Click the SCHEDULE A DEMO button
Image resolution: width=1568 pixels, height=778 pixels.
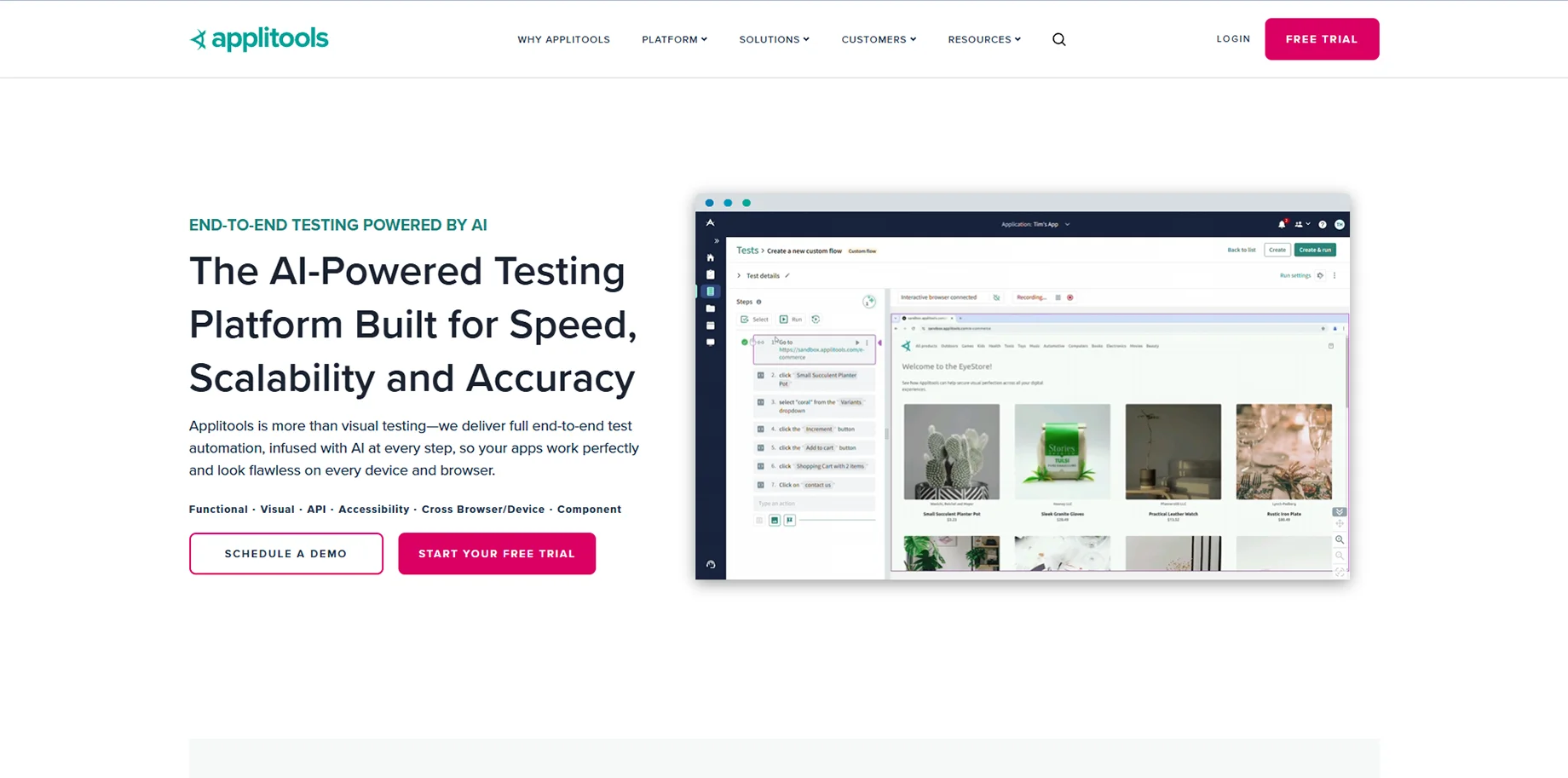[x=286, y=554]
